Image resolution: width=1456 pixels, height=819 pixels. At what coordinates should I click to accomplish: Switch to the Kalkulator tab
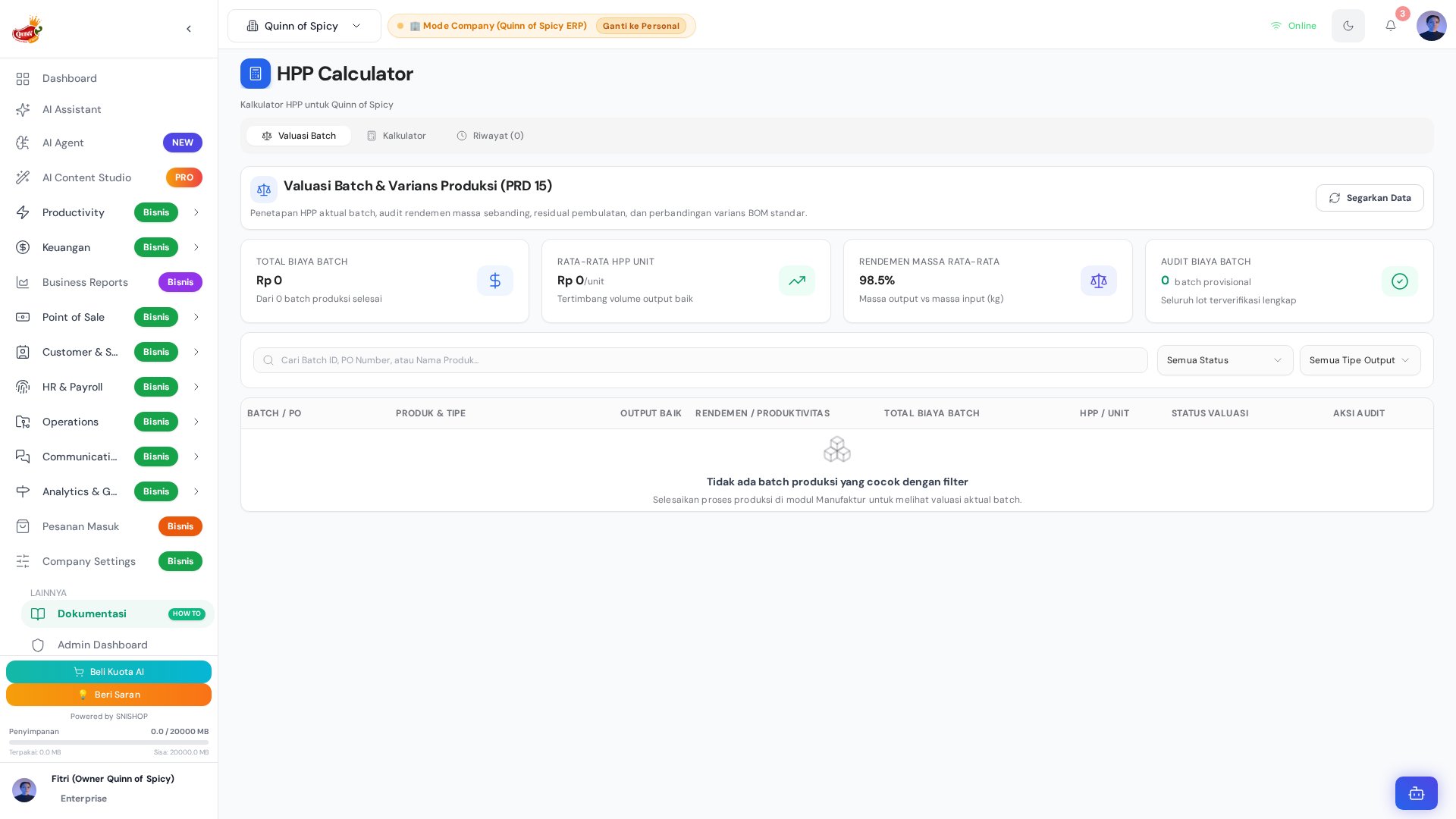point(397,136)
